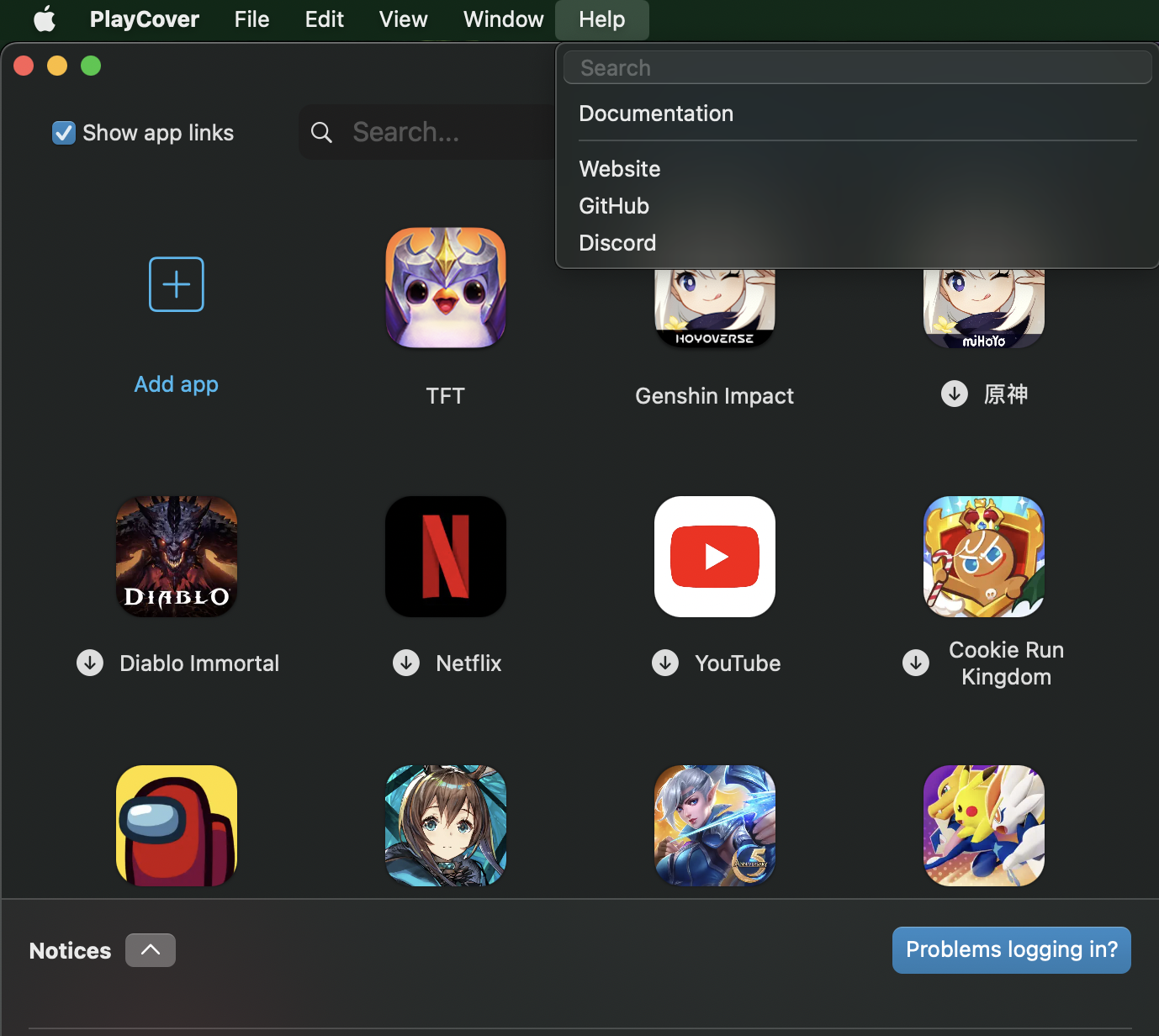Click the Problems logging in? button

coord(1012,950)
